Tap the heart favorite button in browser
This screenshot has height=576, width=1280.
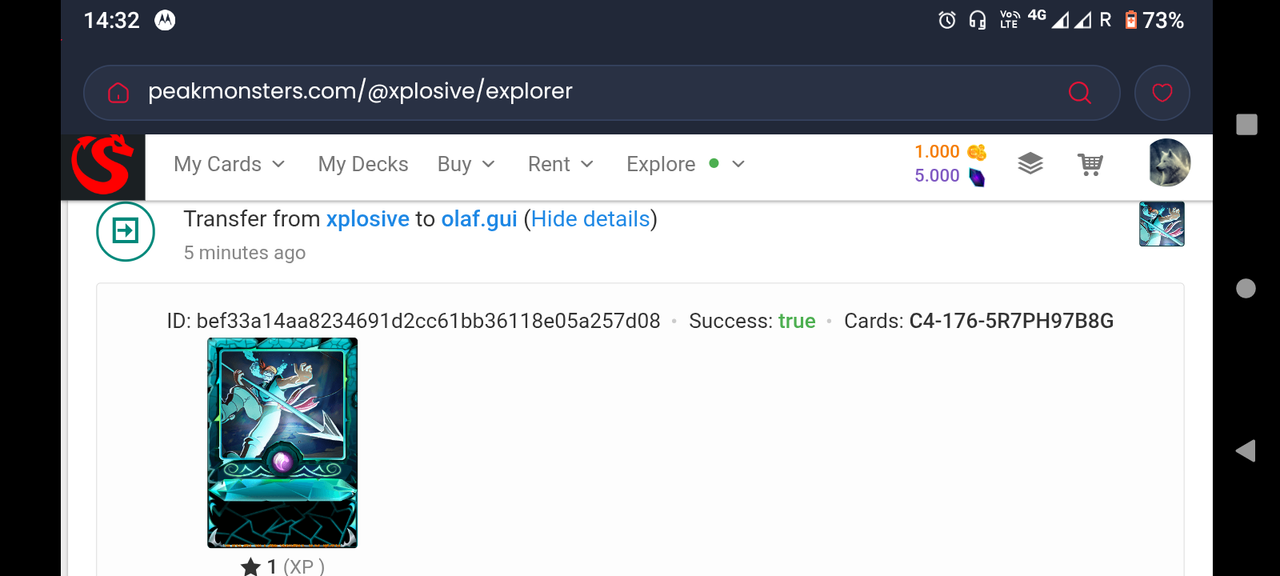pos(1162,93)
